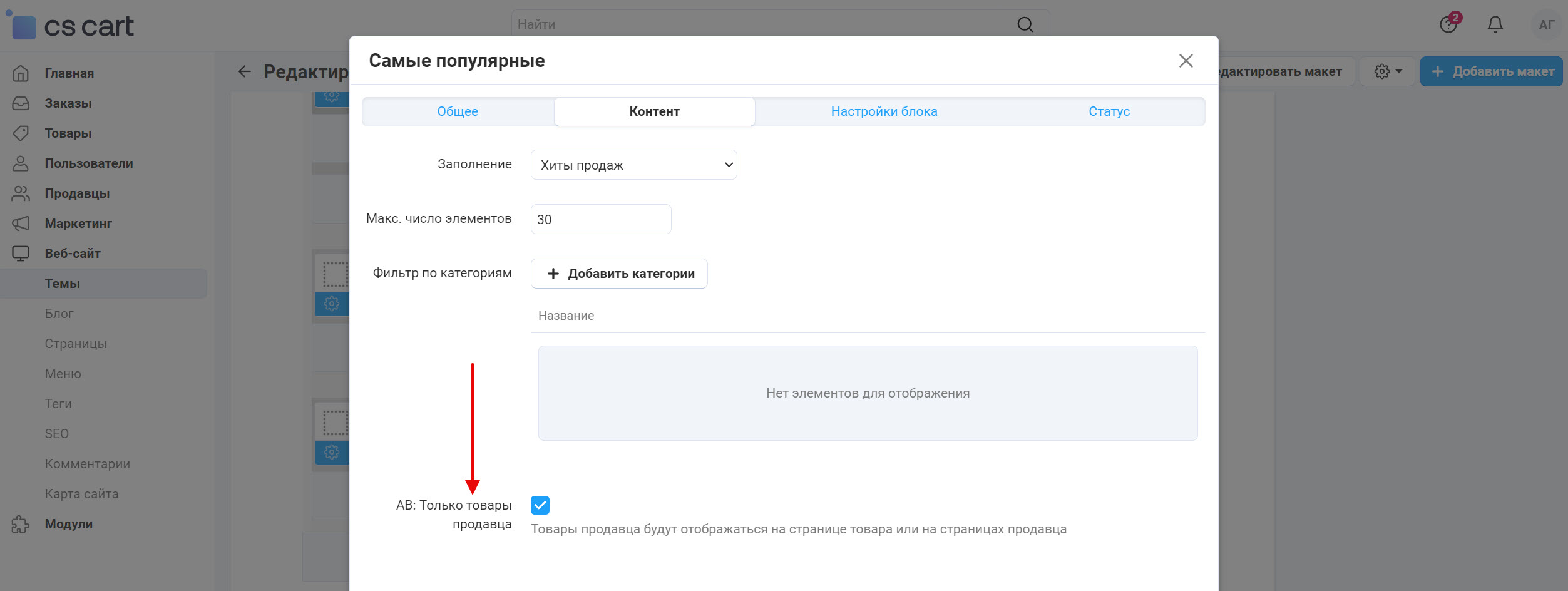Enable the АВ: Только товары продавца checkbox

pos(540,505)
